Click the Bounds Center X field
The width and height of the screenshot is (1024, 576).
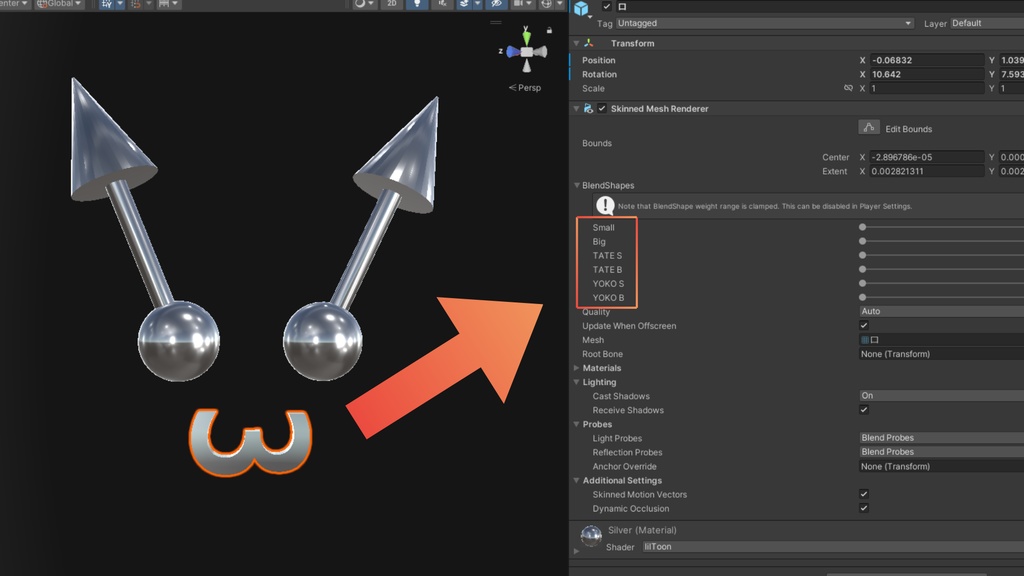pyautogui.click(x=927, y=157)
